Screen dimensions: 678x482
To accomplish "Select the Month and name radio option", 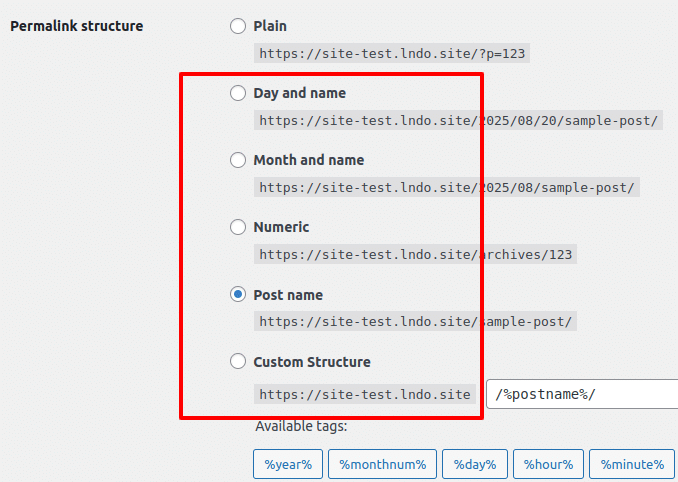I will 238,160.
